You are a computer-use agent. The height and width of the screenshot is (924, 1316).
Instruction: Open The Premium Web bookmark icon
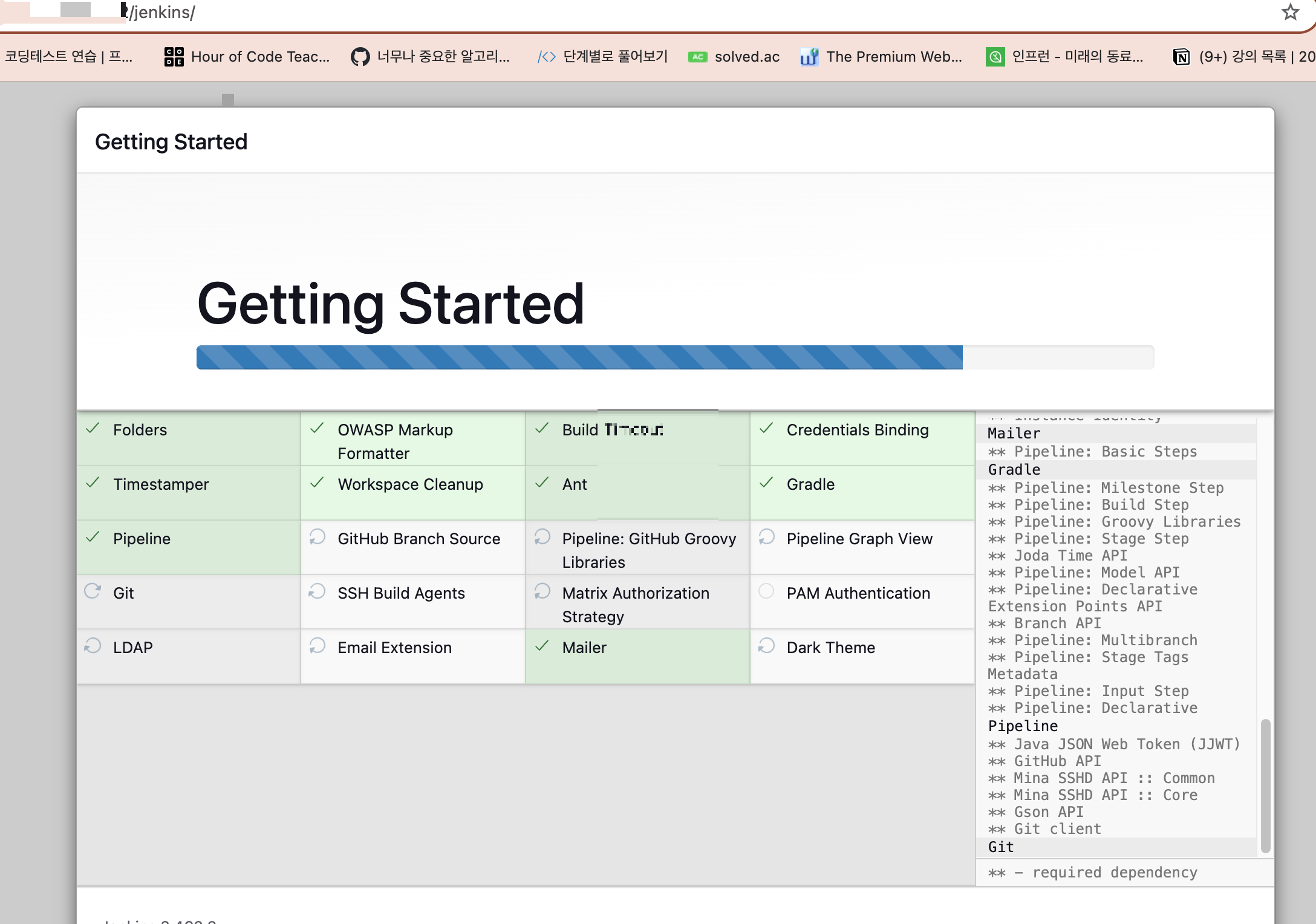tap(809, 57)
